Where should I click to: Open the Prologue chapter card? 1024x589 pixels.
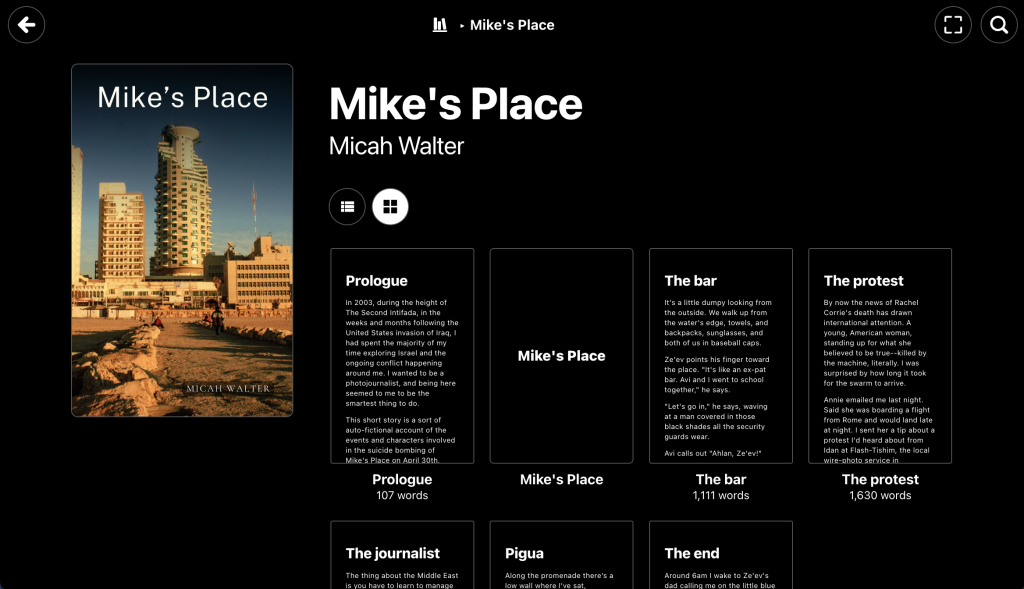[x=402, y=355]
